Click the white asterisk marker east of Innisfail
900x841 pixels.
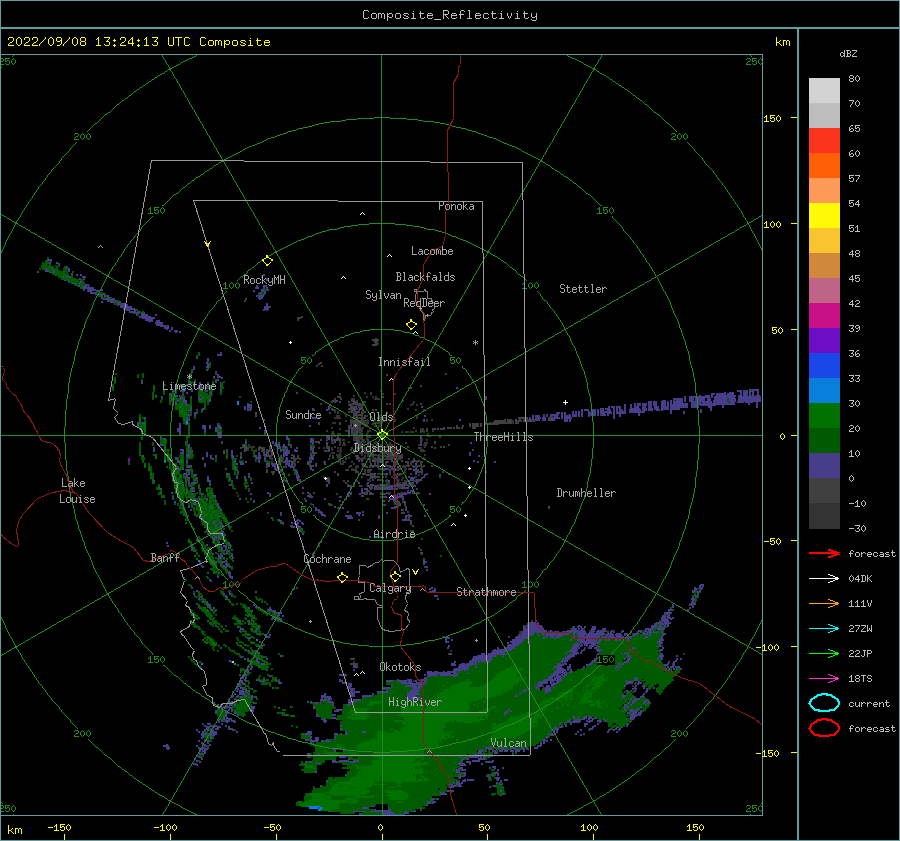point(475,343)
